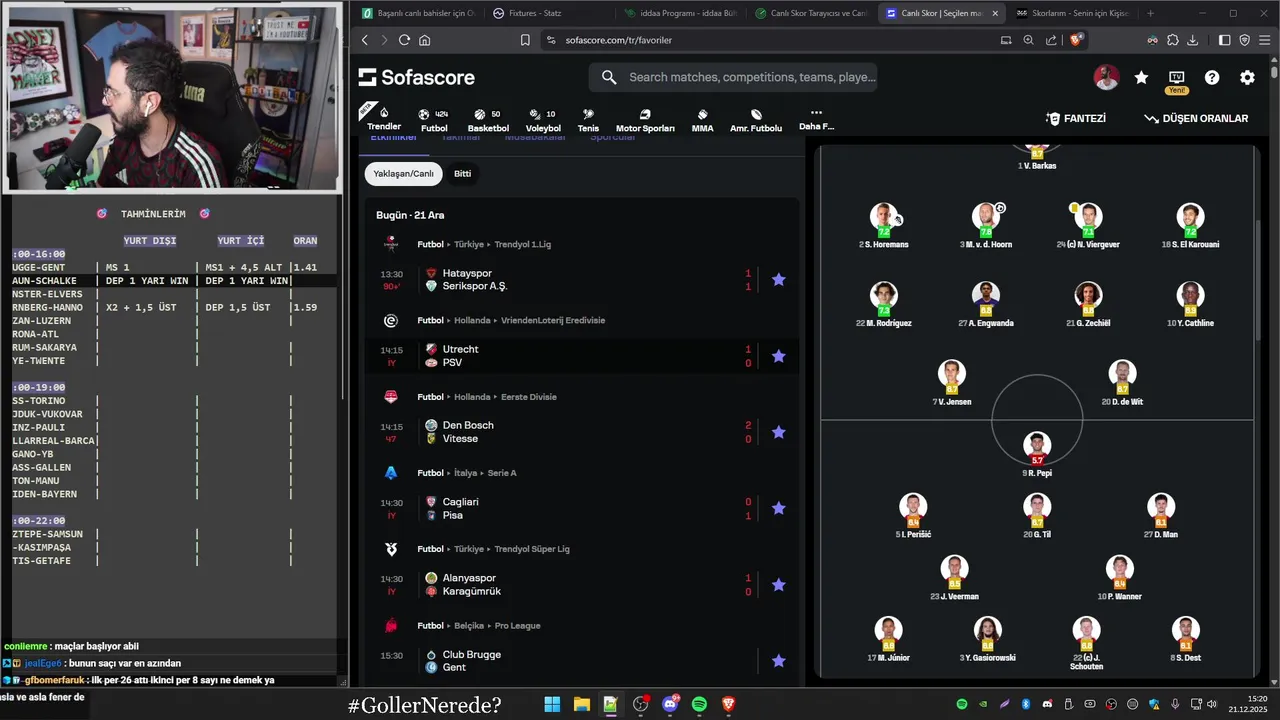Unfavorite the Club Brugge vs Gent star

[778, 661]
